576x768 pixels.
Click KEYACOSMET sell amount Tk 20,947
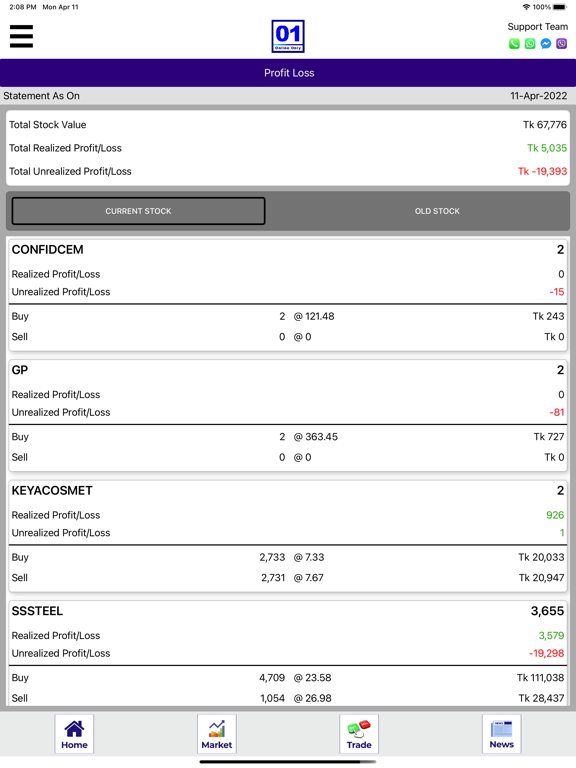coord(541,578)
